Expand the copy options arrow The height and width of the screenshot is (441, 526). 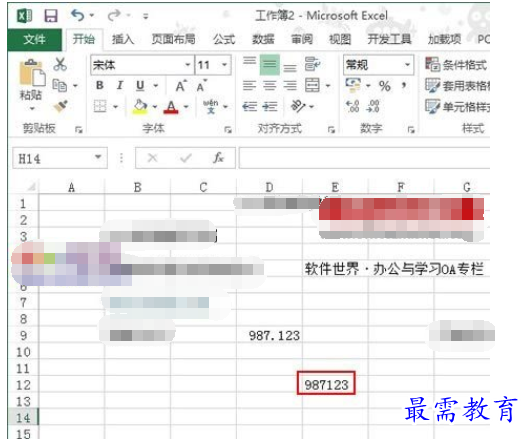pyautogui.click(x=75, y=86)
